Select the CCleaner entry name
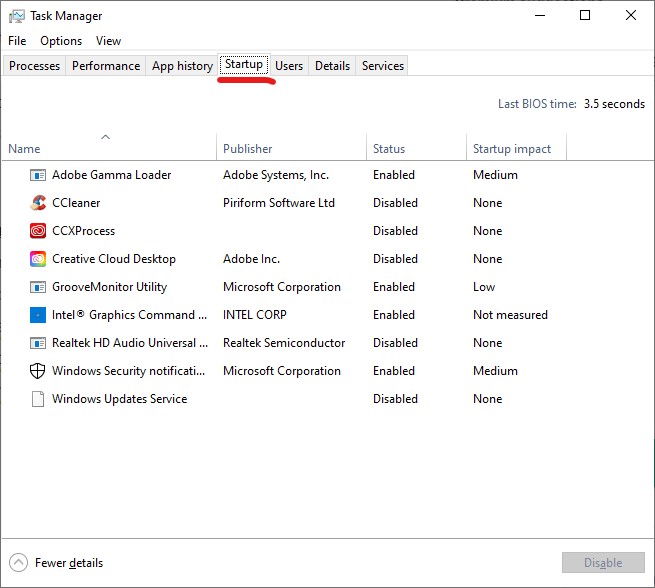Viewport: 655px width, 588px height. [x=76, y=203]
